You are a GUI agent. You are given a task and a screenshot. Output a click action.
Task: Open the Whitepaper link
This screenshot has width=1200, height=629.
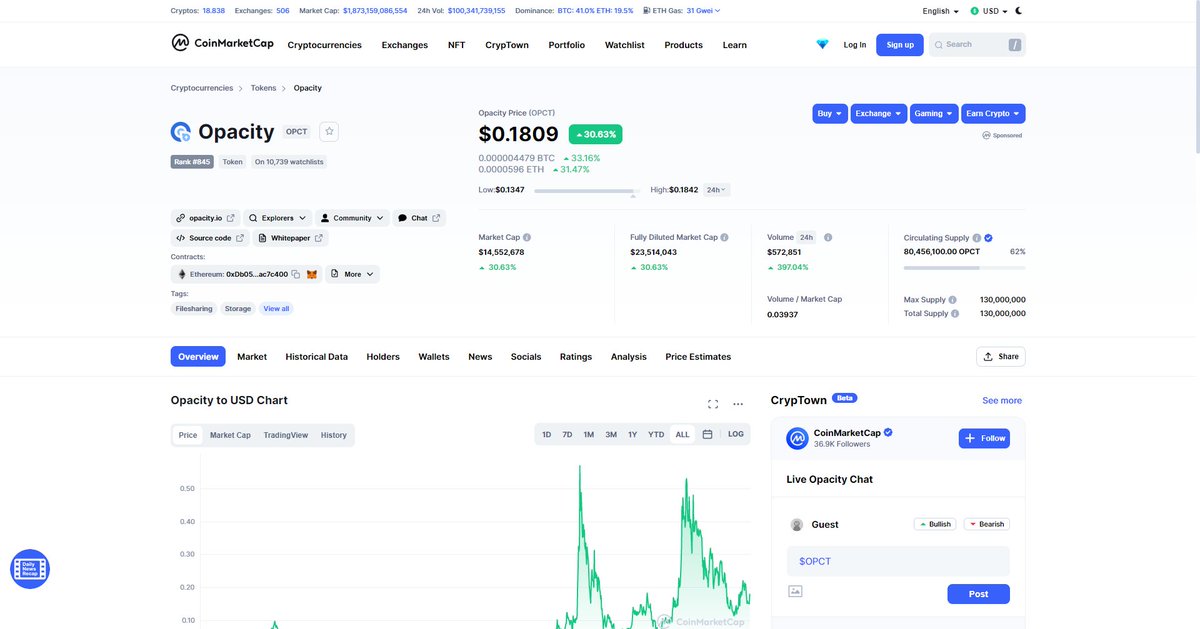click(289, 238)
